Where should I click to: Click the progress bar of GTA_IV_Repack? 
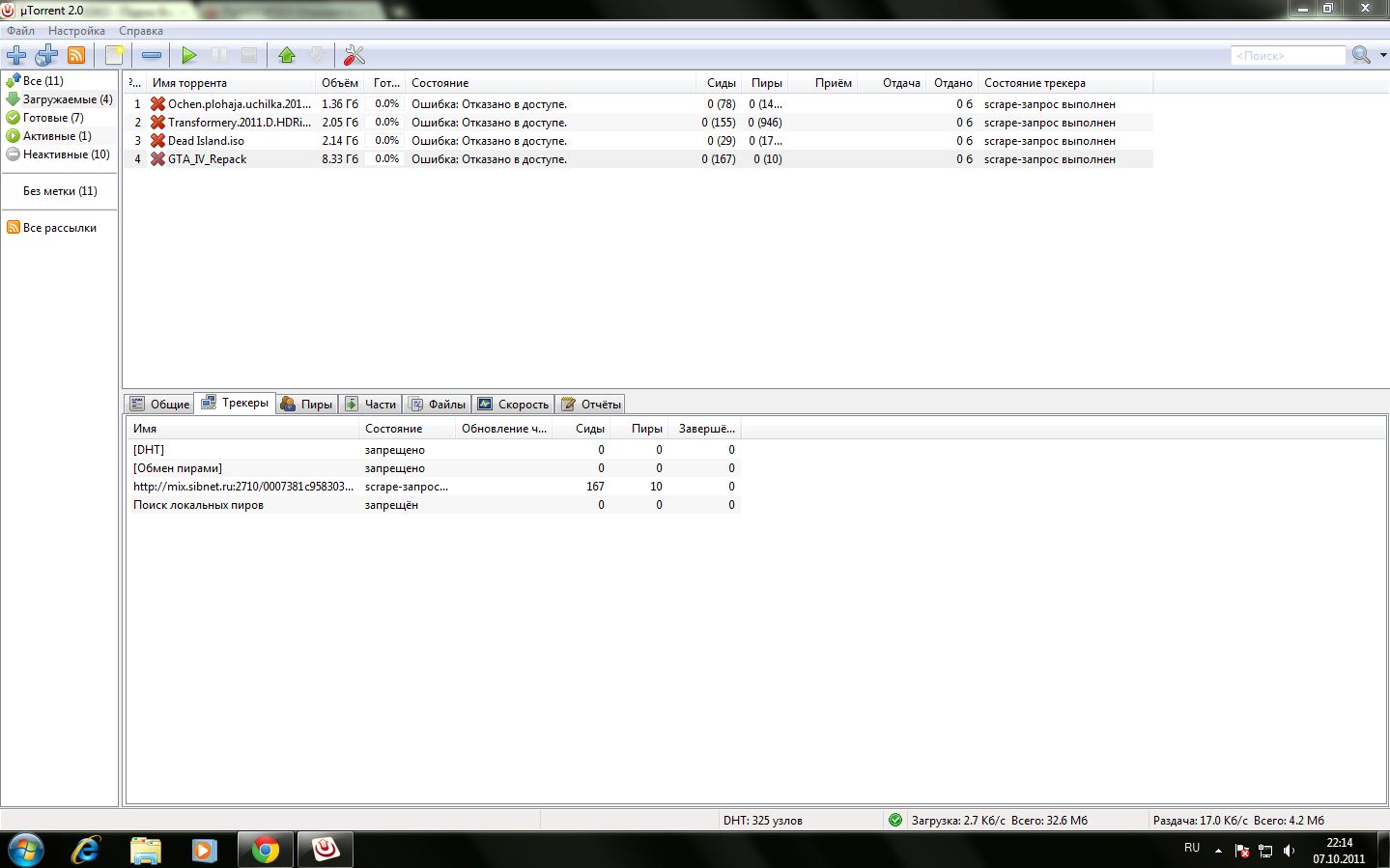pos(386,159)
